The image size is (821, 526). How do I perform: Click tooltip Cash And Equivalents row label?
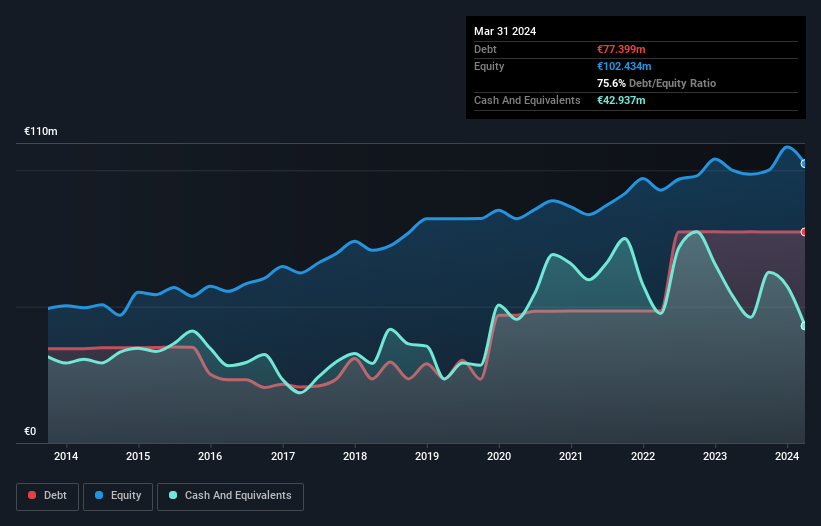coord(527,100)
